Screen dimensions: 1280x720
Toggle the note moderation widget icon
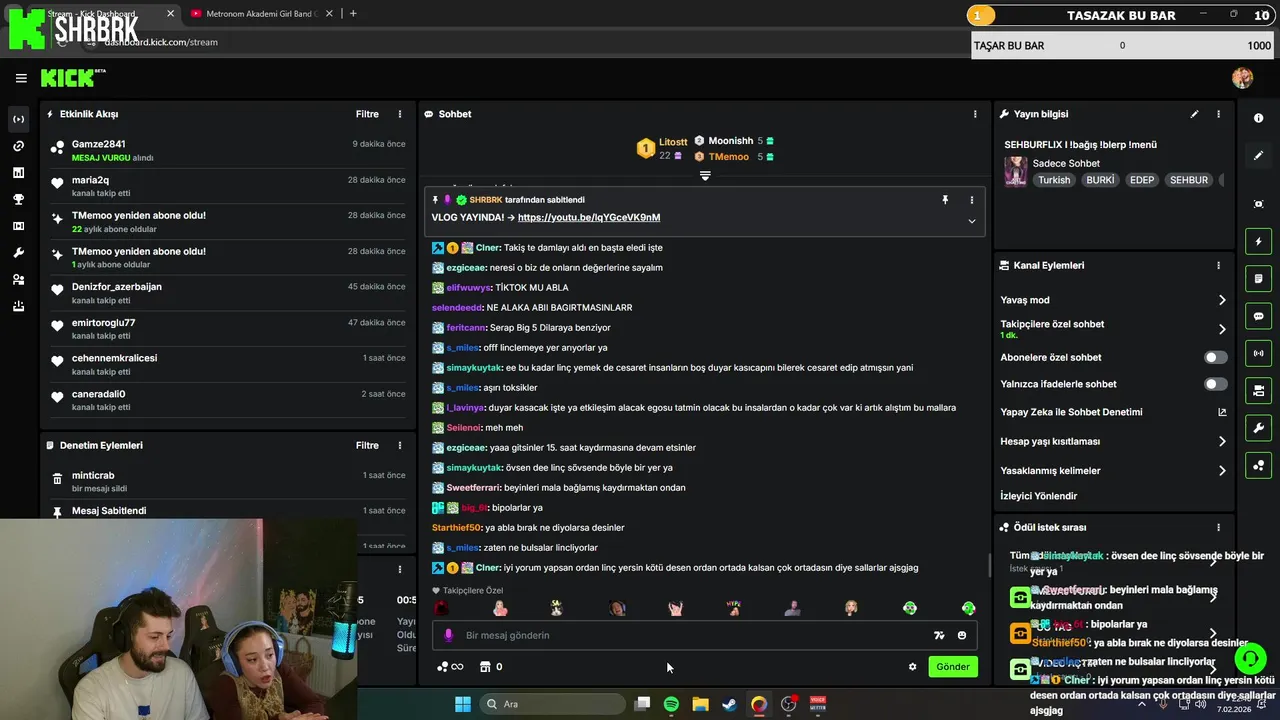[1258, 278]
